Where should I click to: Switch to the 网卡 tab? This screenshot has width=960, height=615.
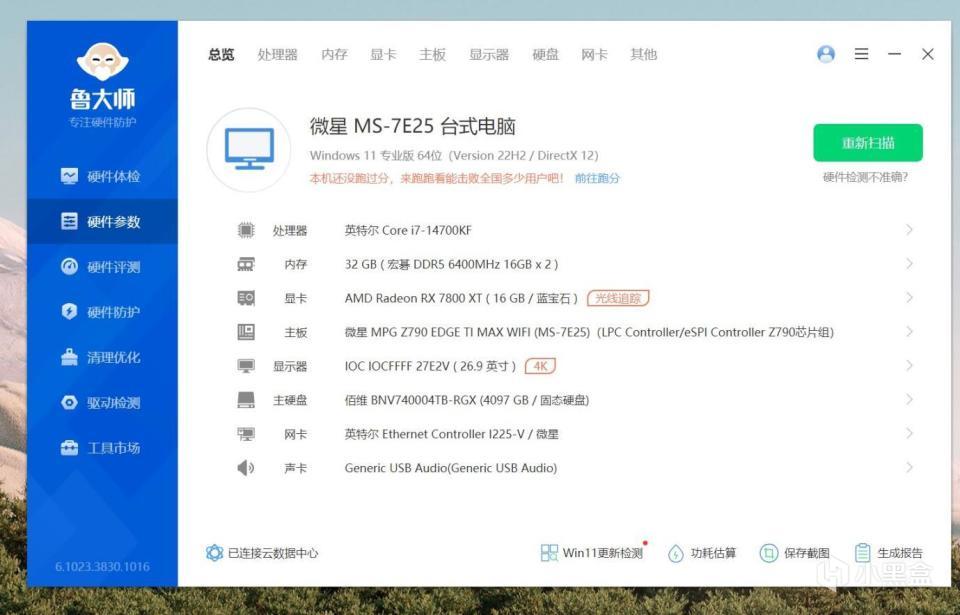click(x=594, y=55)
